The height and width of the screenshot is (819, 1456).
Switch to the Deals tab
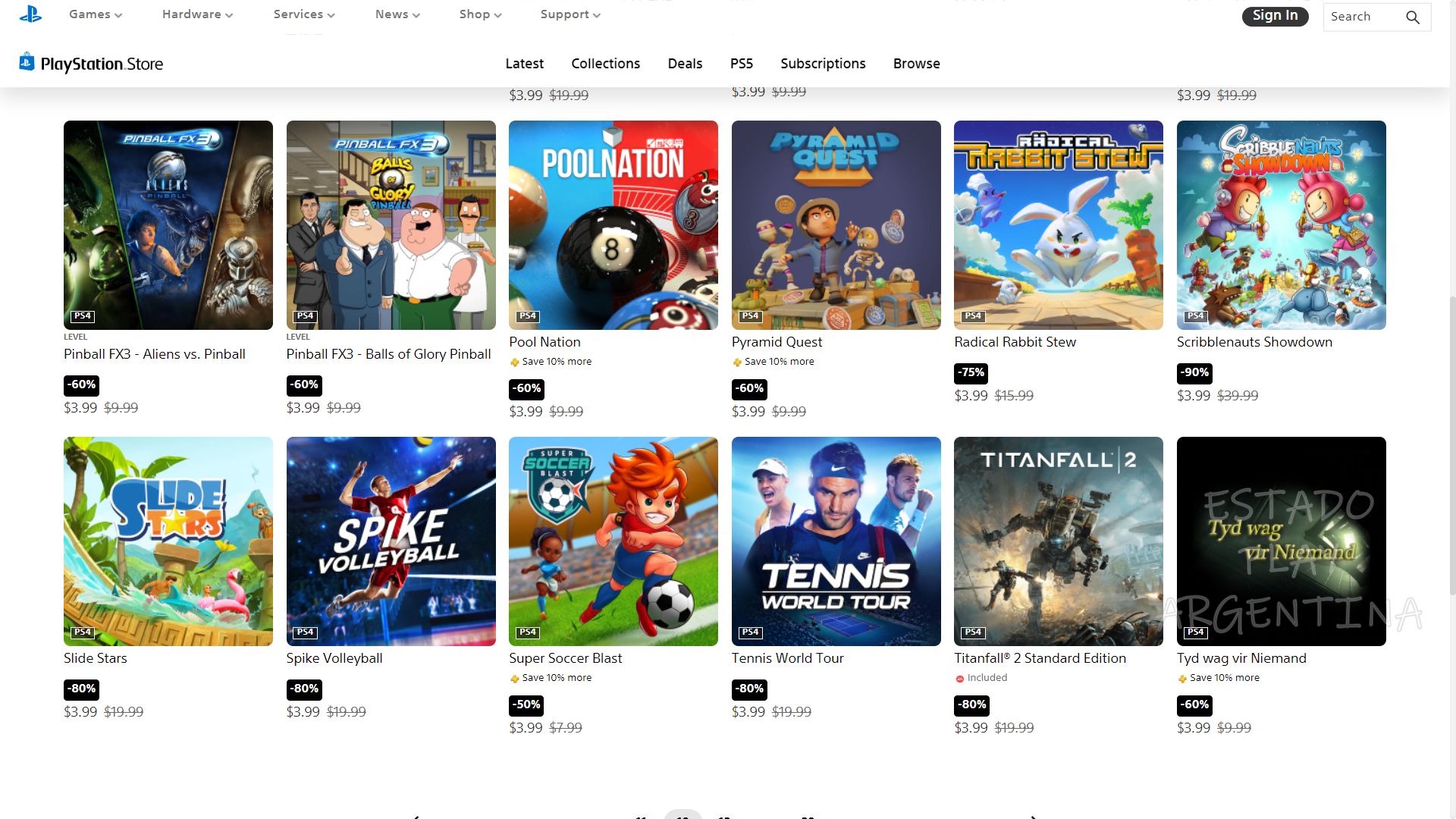[x=685, y=64]
